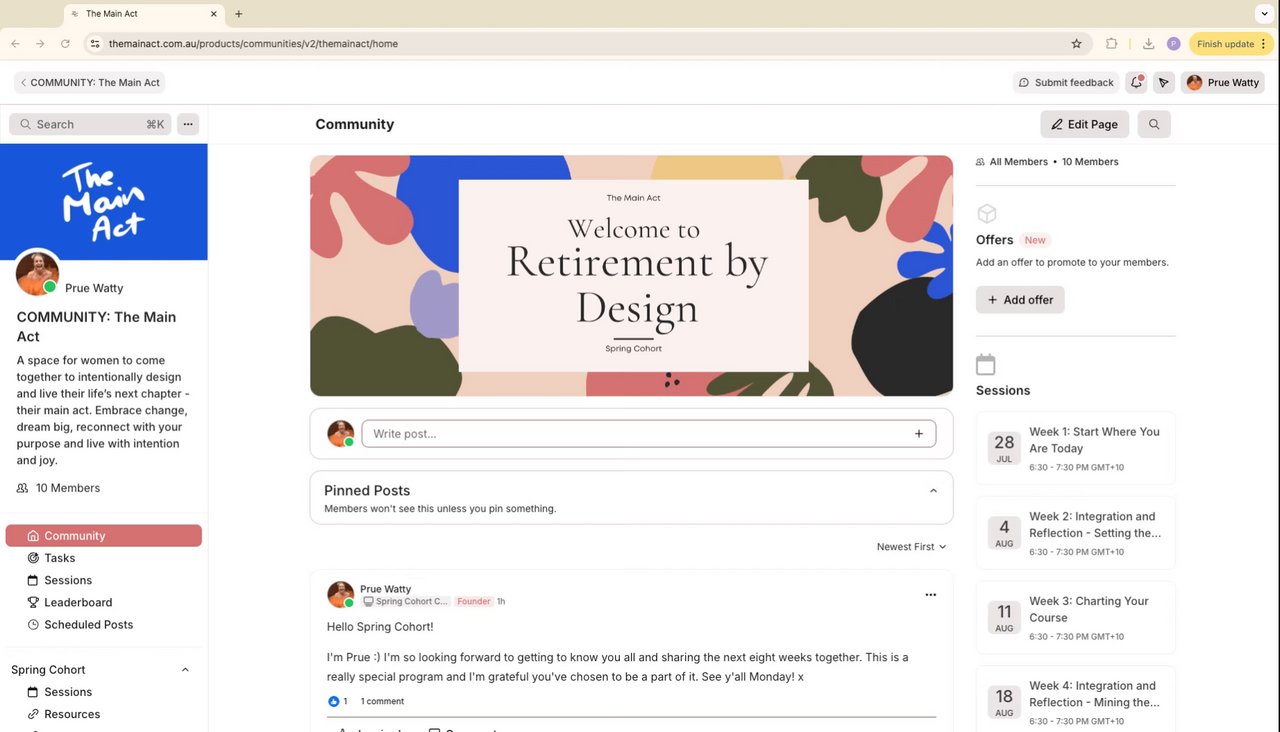Viewport: 1280px width, 732px height.
Task: Open the browser tab list chevron
Action: click(x=1265, y=14)
